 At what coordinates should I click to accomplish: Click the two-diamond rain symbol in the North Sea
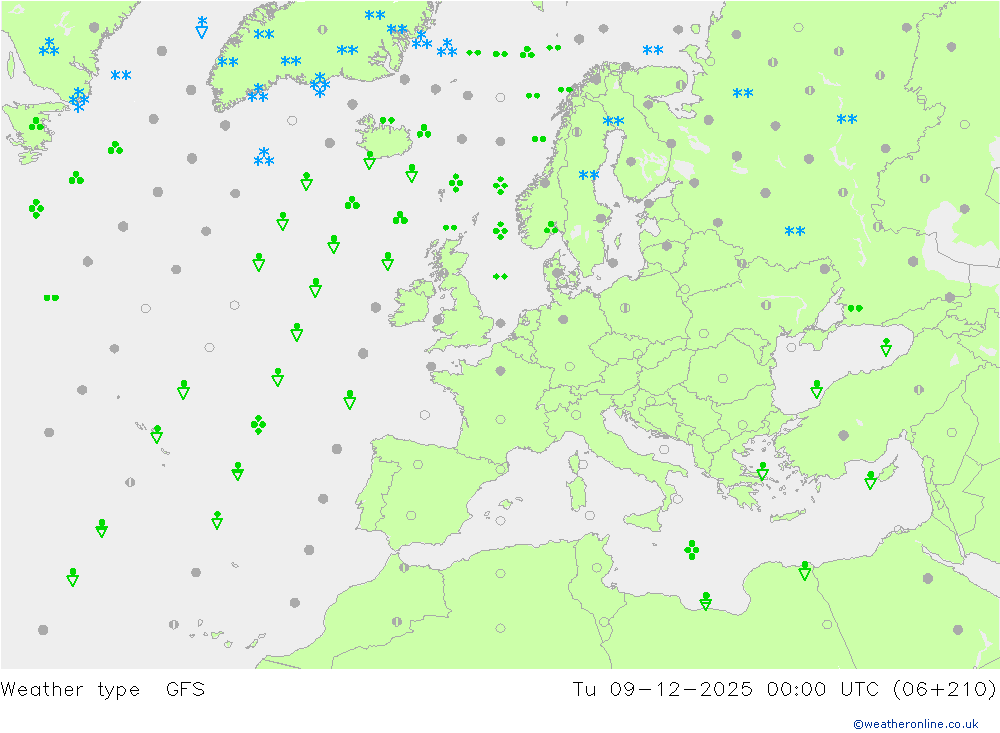[x=500, y=276]
